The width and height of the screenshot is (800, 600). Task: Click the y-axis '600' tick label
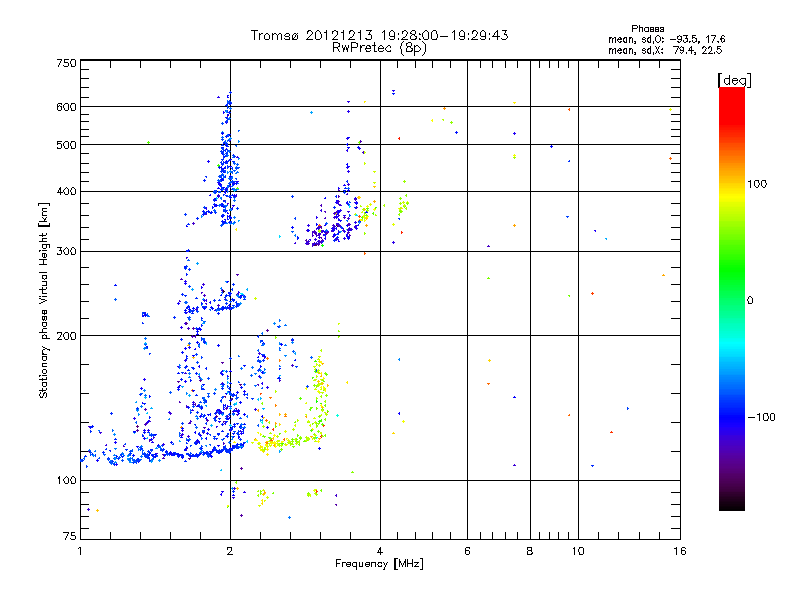66,107
